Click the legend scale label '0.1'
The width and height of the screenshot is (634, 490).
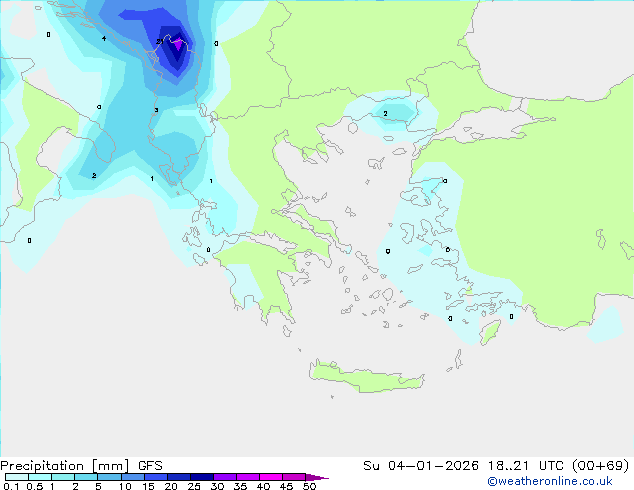coord(11,486)
